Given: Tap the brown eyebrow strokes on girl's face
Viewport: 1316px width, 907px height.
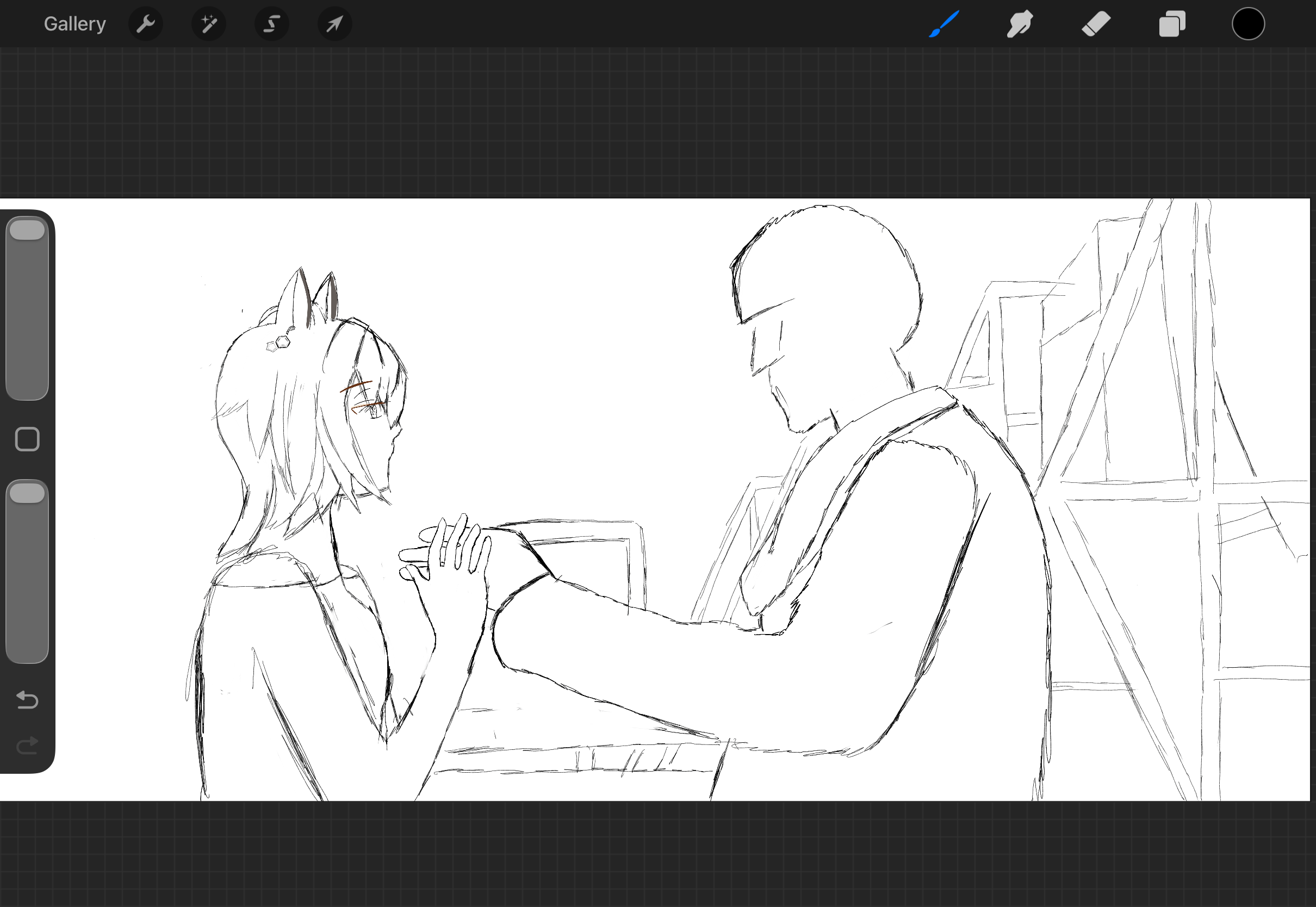Looking at the screenshot, I should tap(357, 387).
